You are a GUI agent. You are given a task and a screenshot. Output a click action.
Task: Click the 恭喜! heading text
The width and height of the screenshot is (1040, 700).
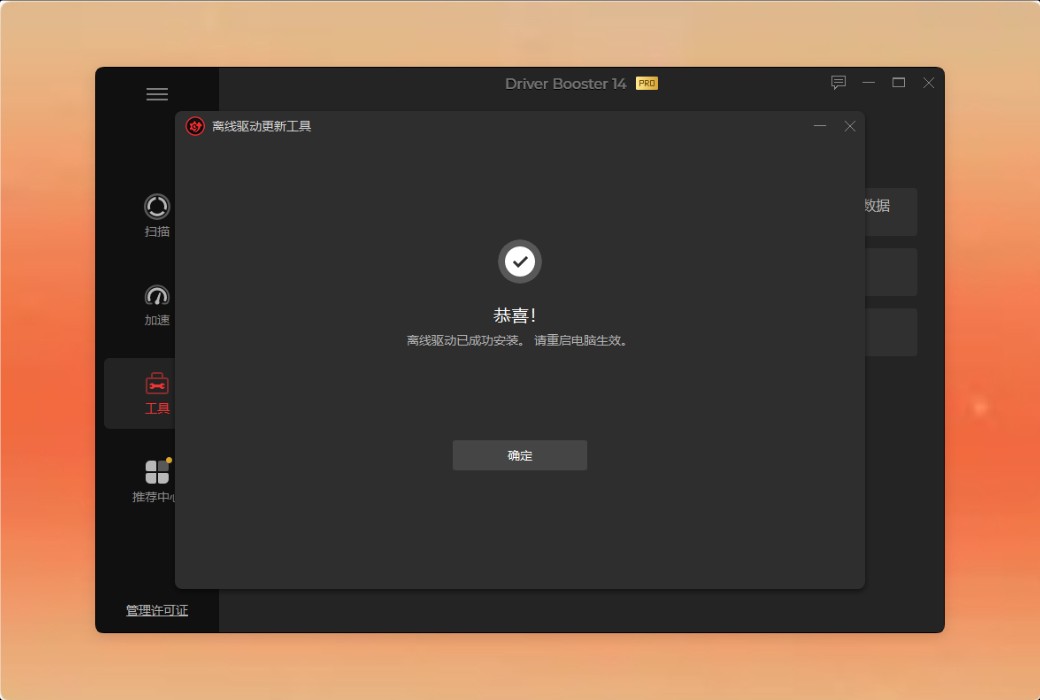(515, 315)
